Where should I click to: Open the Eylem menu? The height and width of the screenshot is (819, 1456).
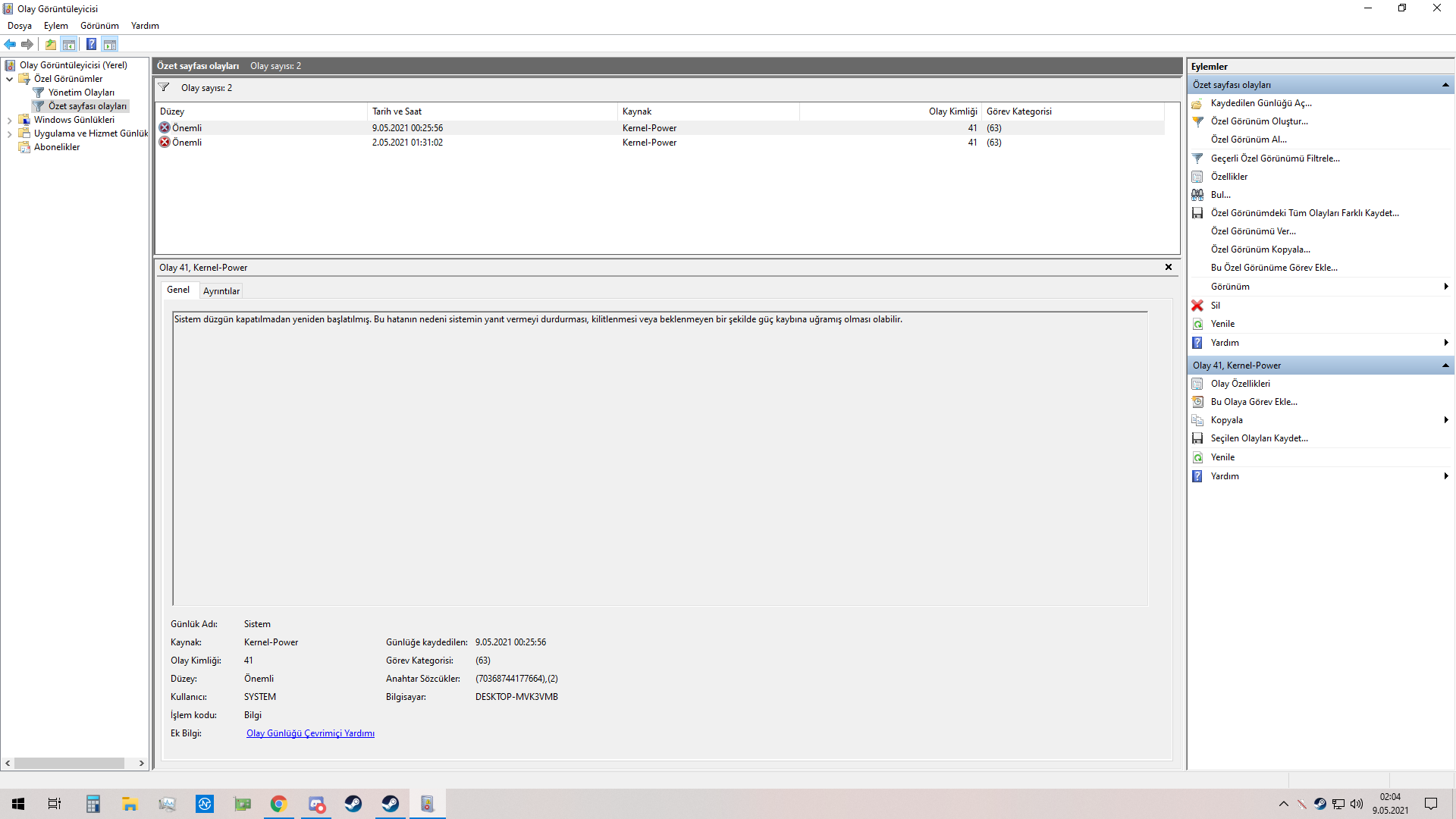tap(55, 26)
